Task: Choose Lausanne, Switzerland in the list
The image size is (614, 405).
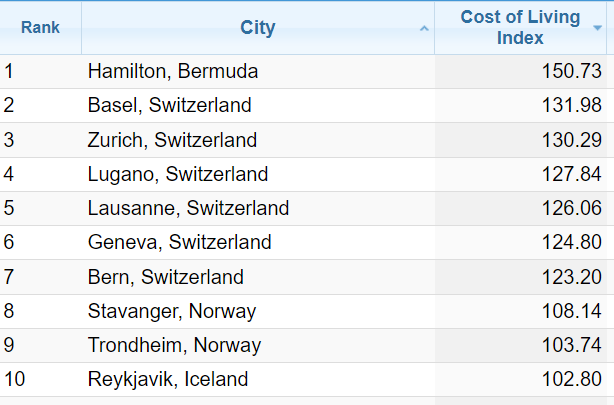Action: (x=188, y=208)
